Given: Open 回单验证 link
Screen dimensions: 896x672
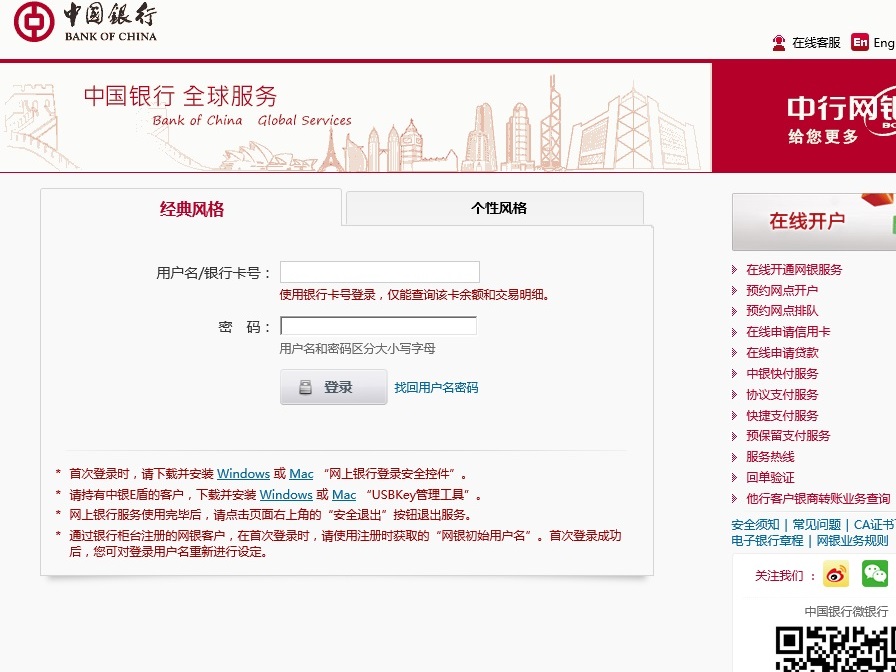Looking at the screenshot, I should (770, 477).
